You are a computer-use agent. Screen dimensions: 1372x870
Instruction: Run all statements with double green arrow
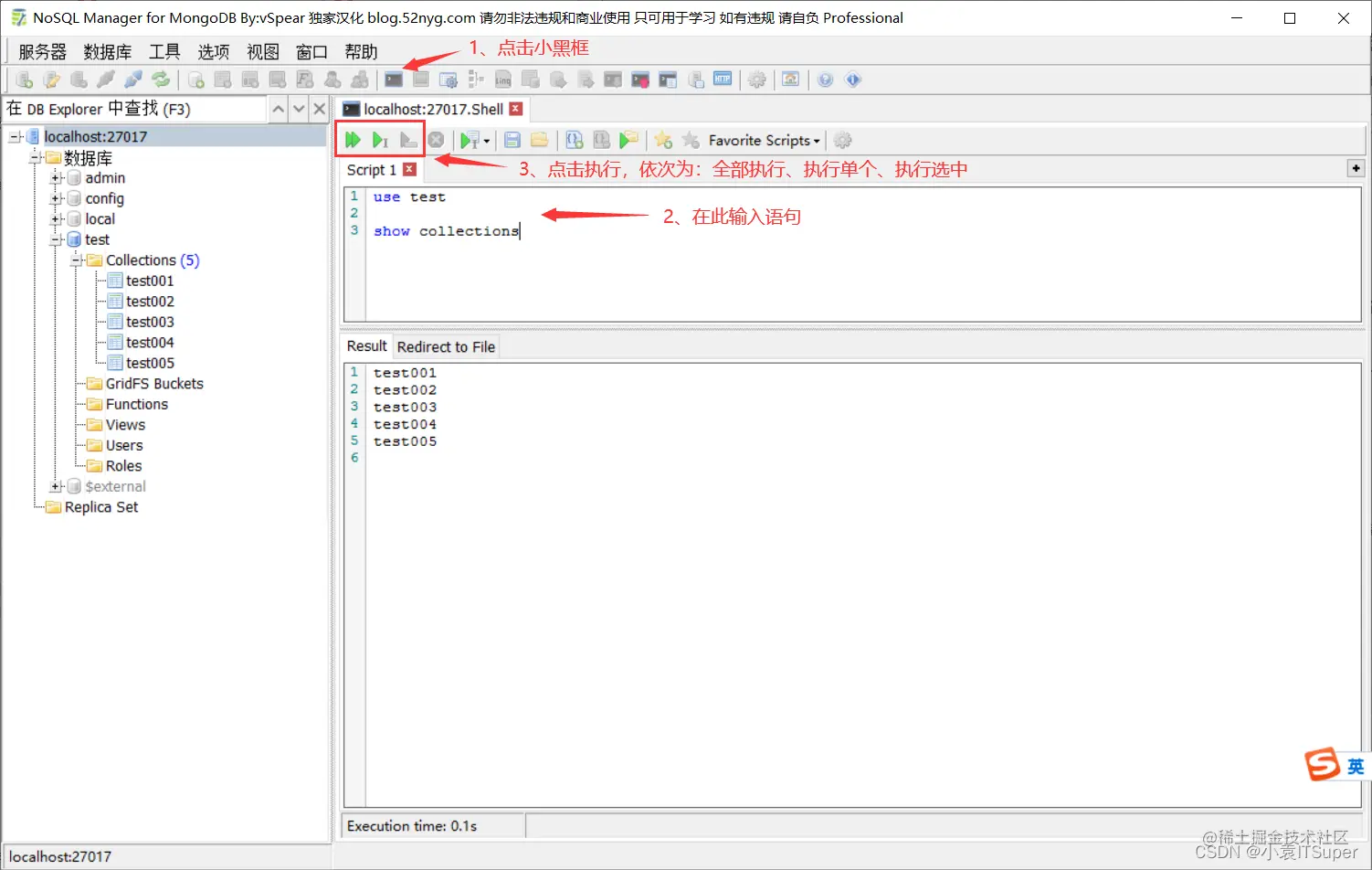(x=353, y=140)
